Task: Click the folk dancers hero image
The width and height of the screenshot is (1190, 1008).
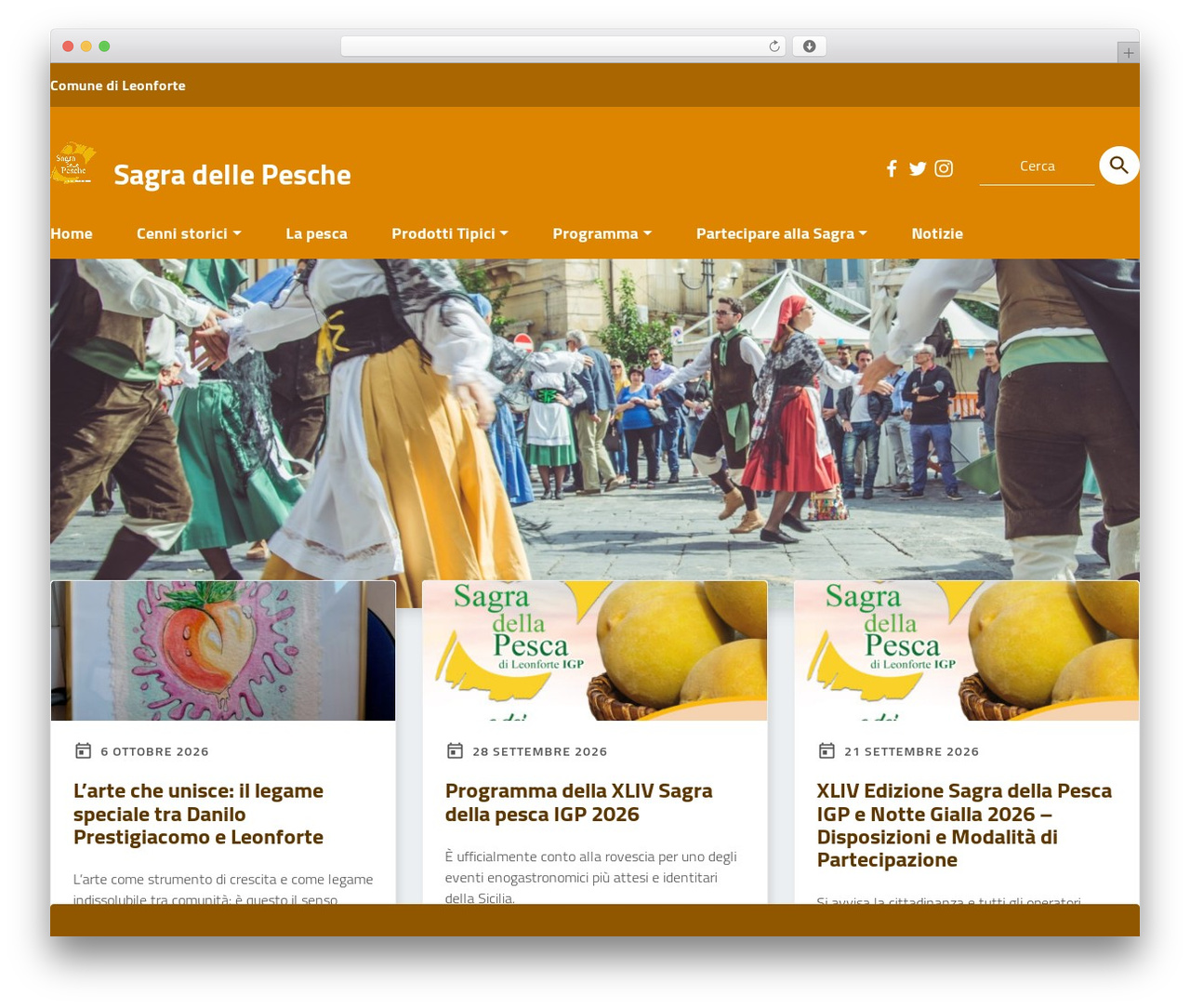Action: (595, 418)
